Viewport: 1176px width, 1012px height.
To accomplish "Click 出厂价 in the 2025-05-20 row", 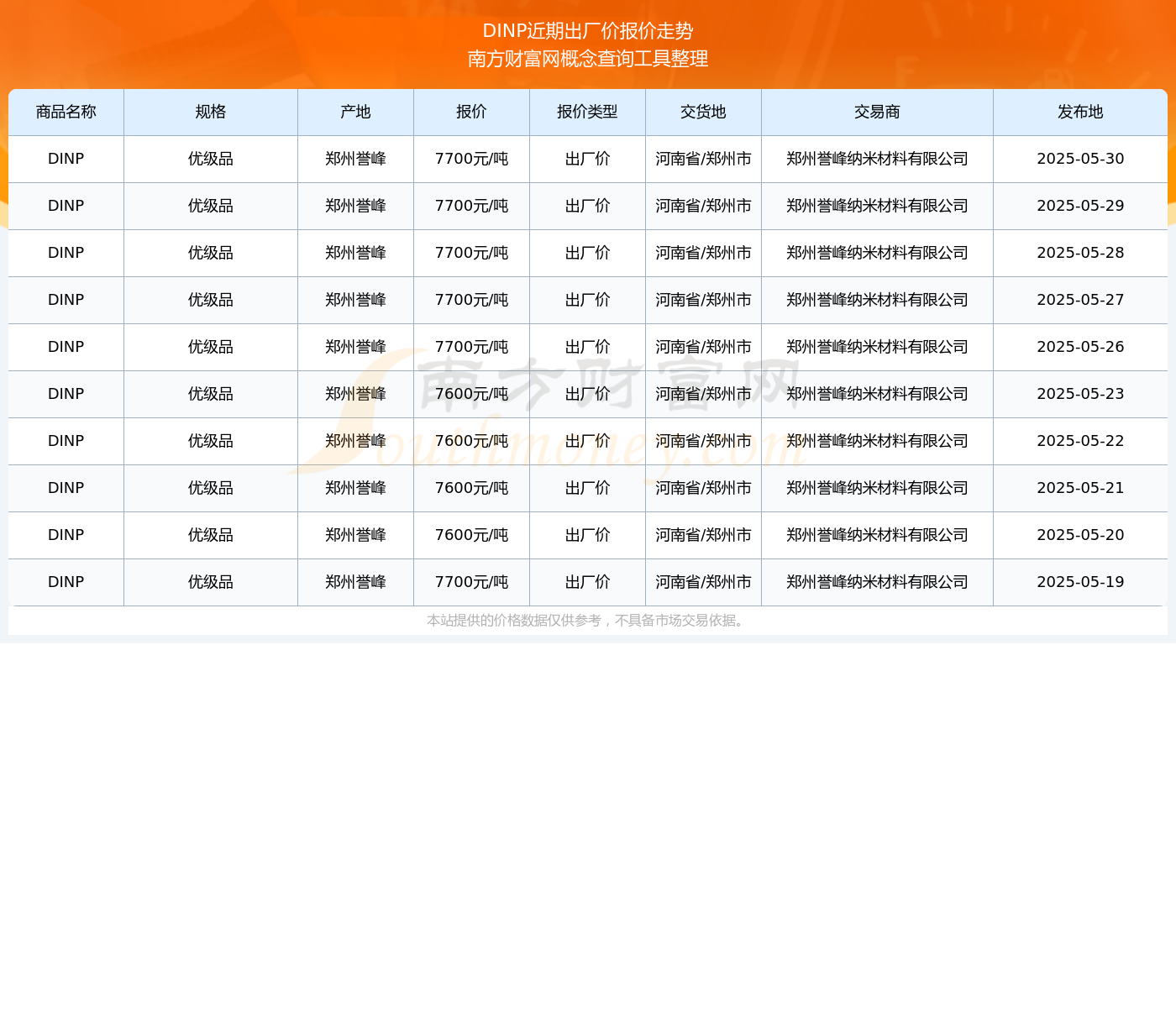I will (x=587, y=535).
